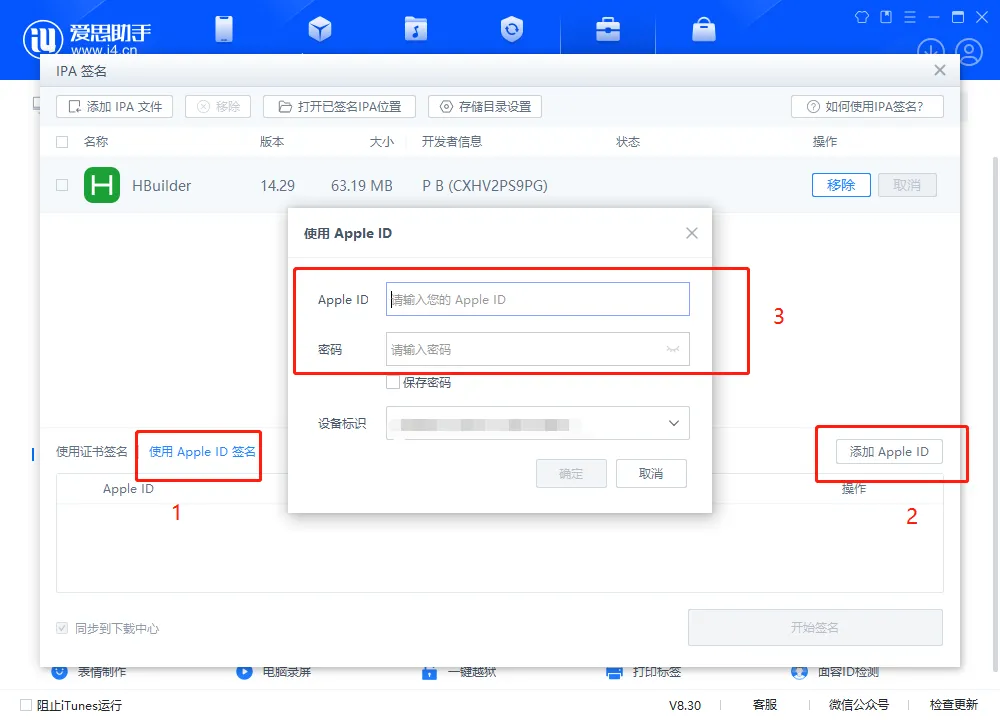Click the V8.30 version text
Viewport: 1000px width, 720px height.
(684, 705)
